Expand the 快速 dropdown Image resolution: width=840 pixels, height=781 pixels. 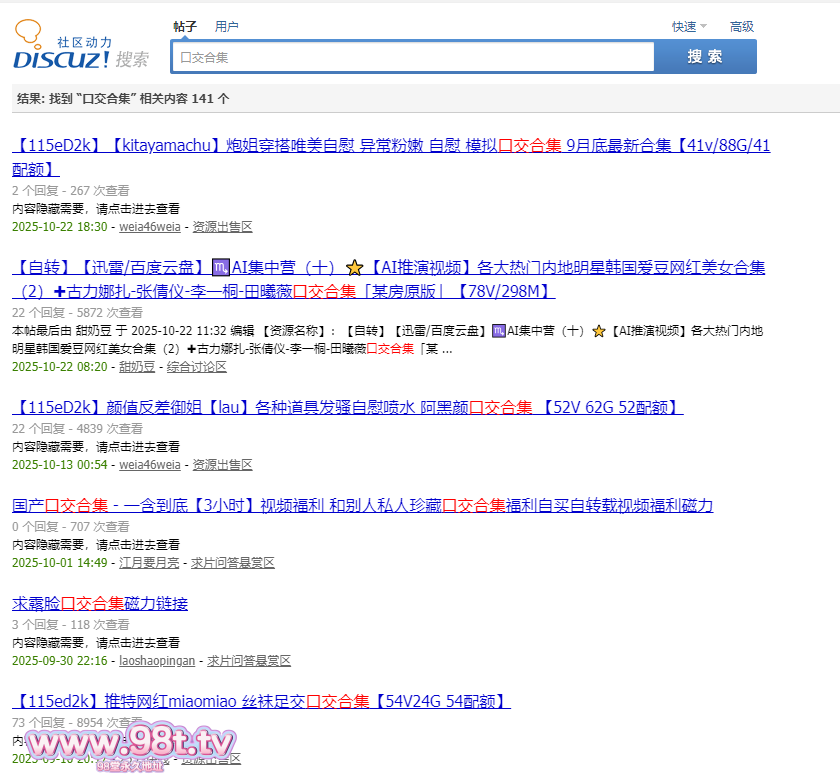[688, 27]
